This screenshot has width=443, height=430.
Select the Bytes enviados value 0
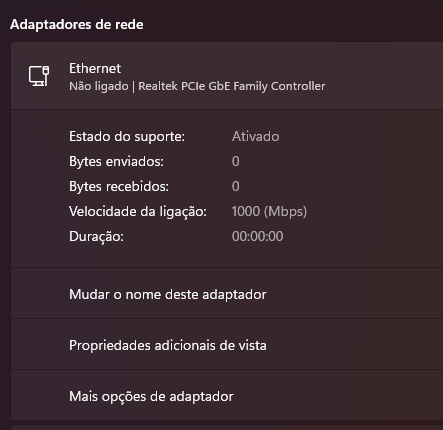236,161
